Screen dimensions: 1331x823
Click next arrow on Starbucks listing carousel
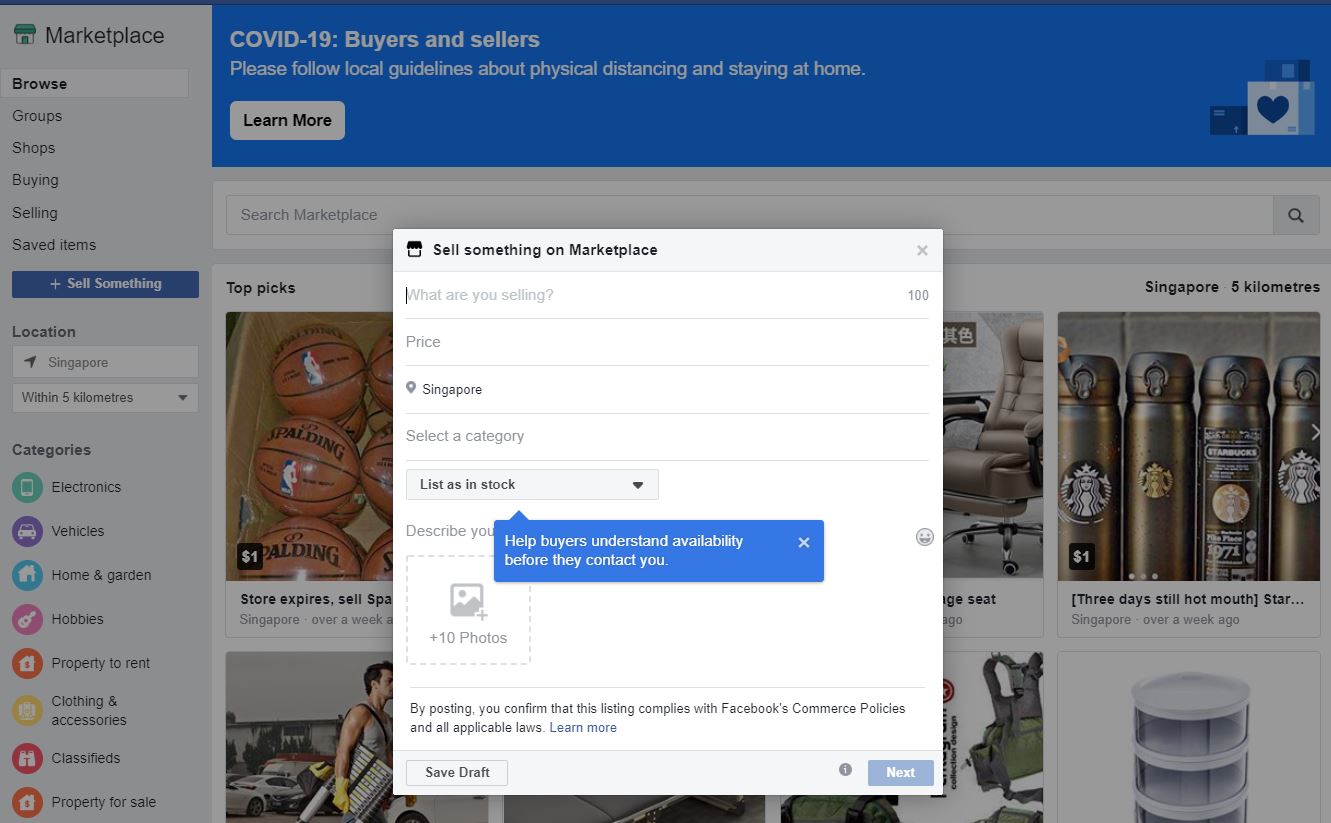click(1315, 432)
